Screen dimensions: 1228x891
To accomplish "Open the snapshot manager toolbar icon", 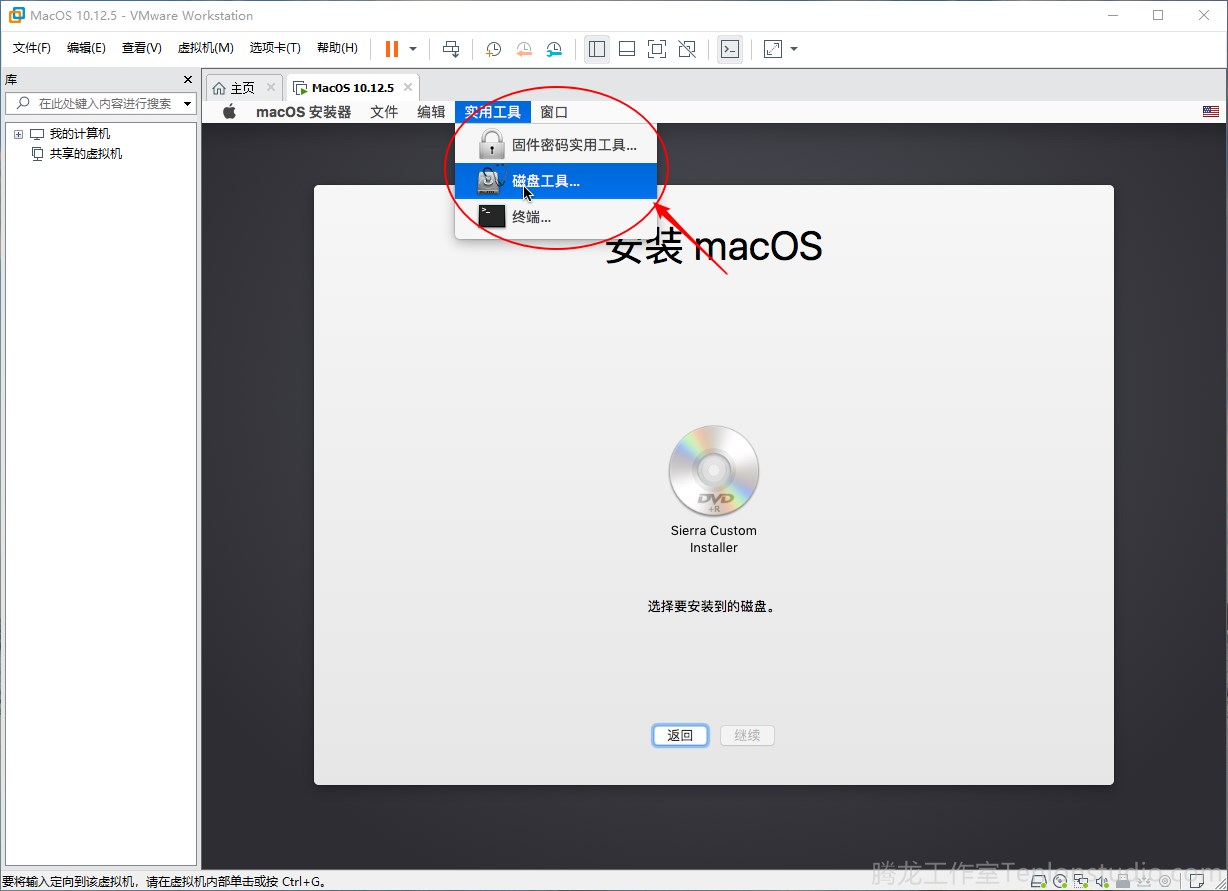I will coord(554,49).
